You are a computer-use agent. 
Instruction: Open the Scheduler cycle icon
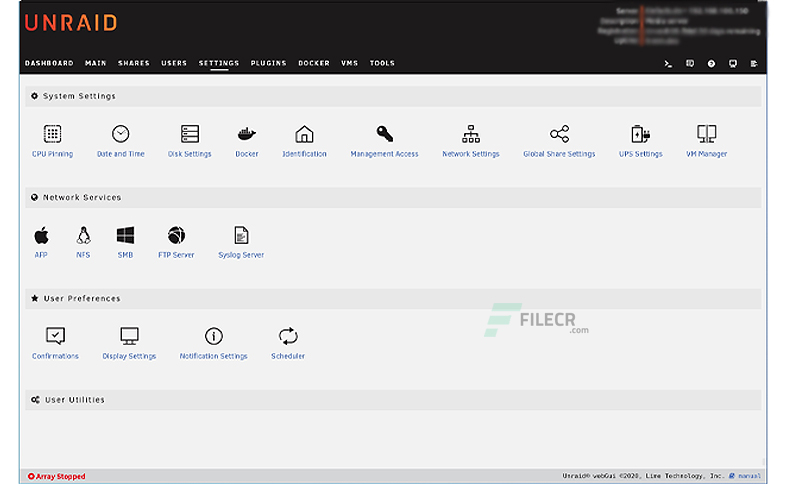(x=288, y=336)
